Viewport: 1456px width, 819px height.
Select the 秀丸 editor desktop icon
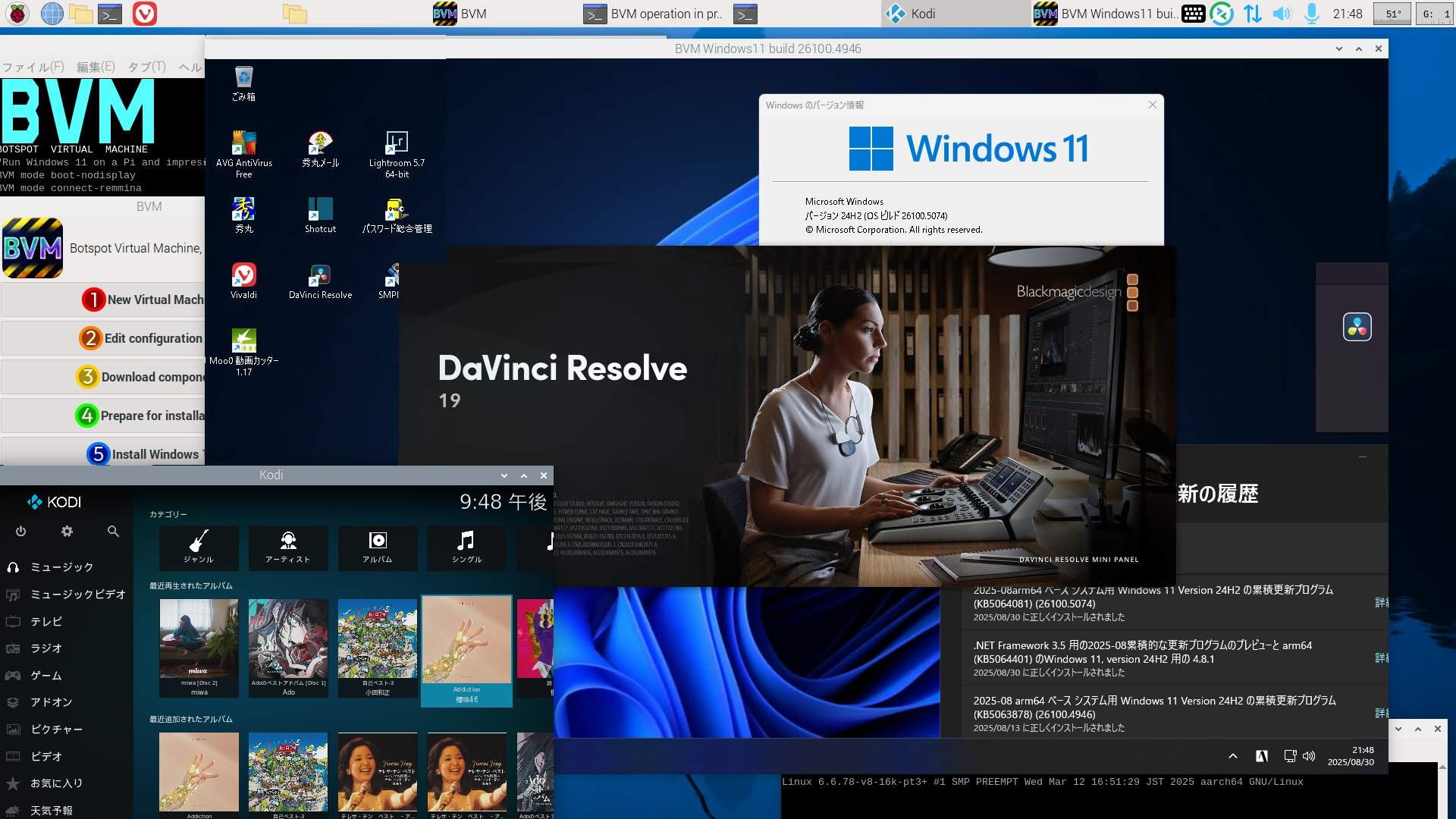click(x=243, y=215)
